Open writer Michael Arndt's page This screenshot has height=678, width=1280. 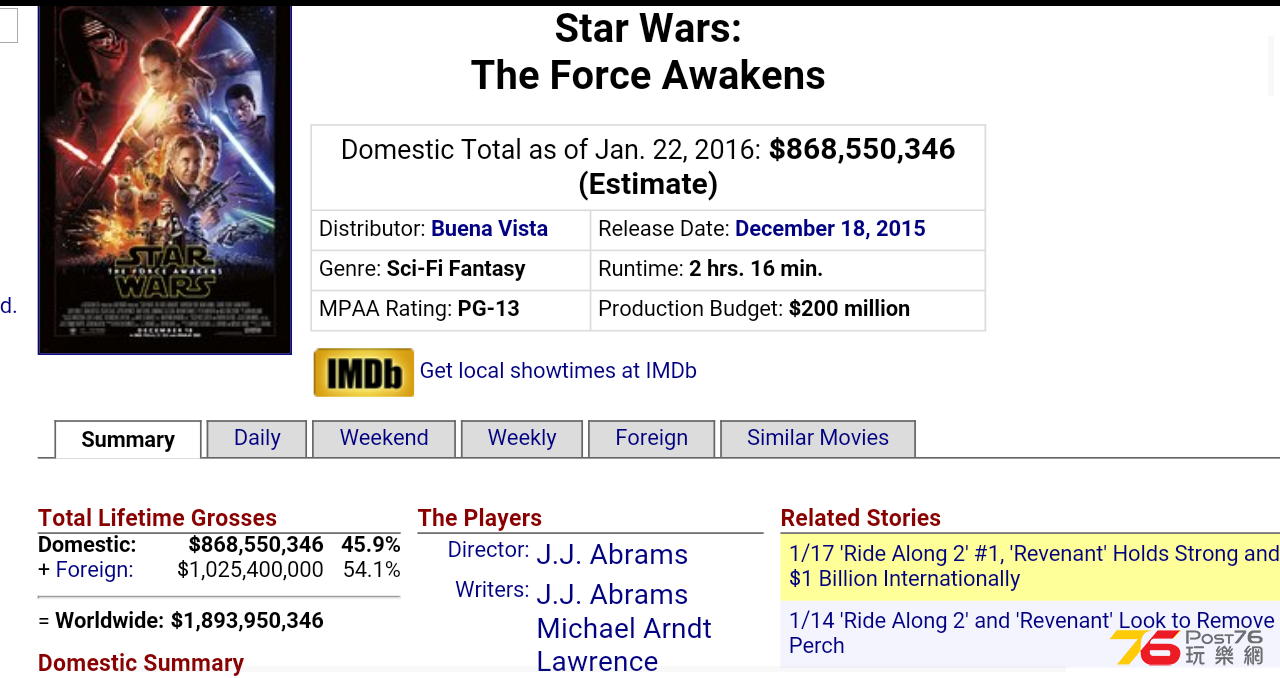coord(624,629)
